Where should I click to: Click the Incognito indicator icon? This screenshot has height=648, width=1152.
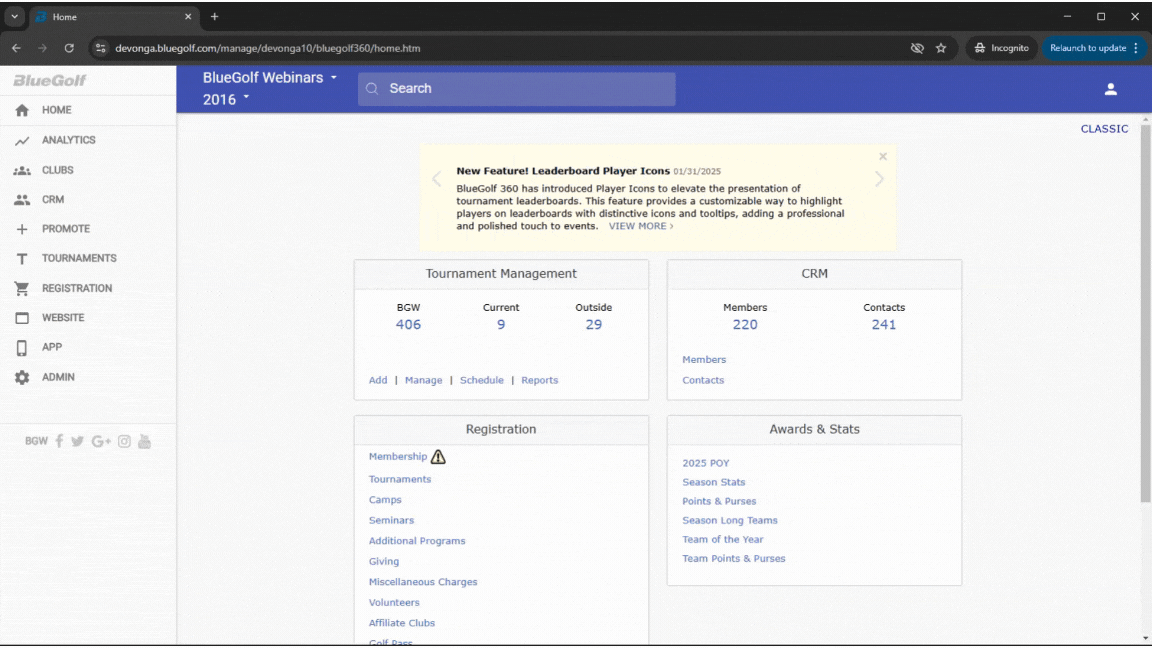click(x=979, y=48)
